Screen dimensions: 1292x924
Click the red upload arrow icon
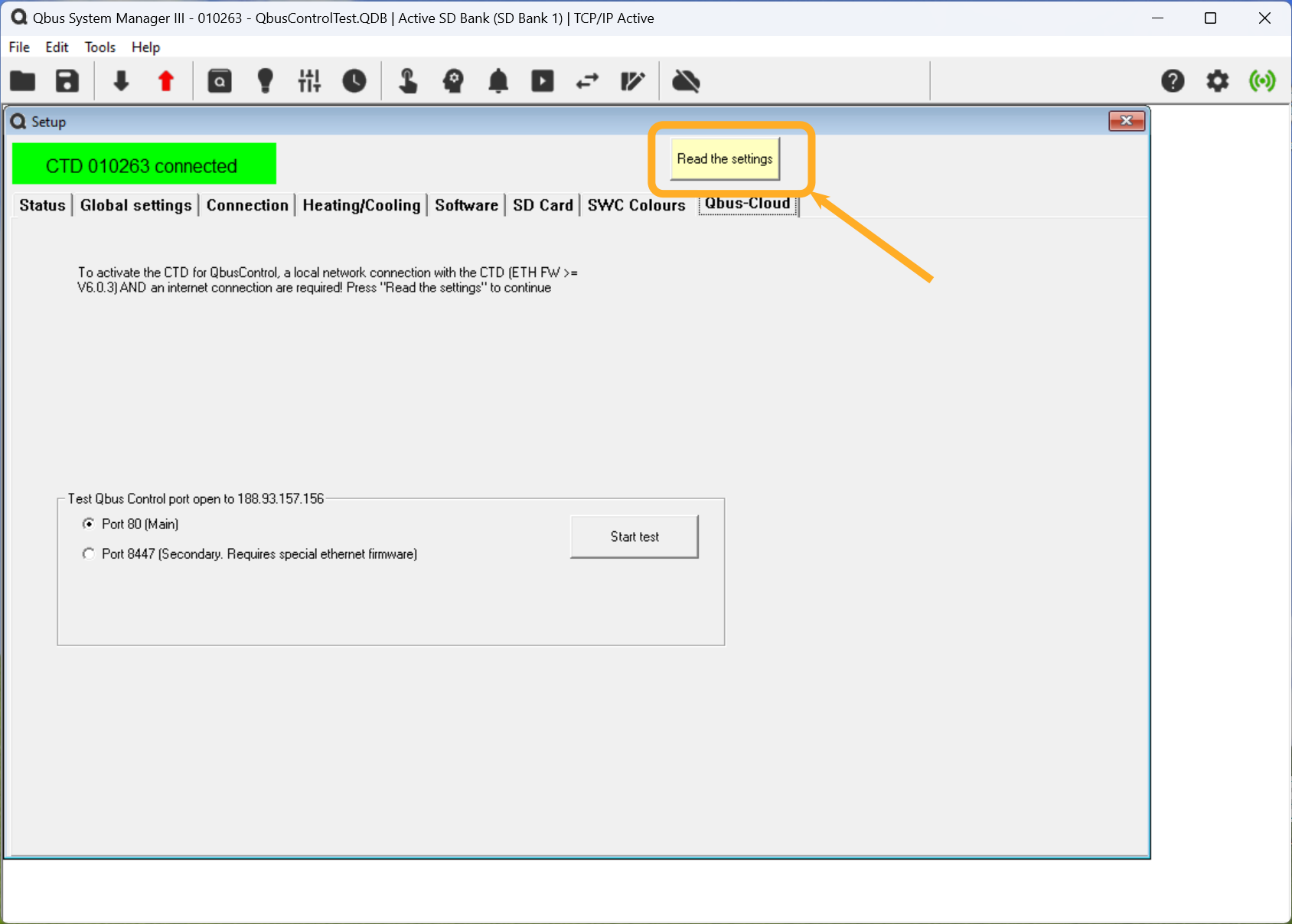(x=166, y=80)
